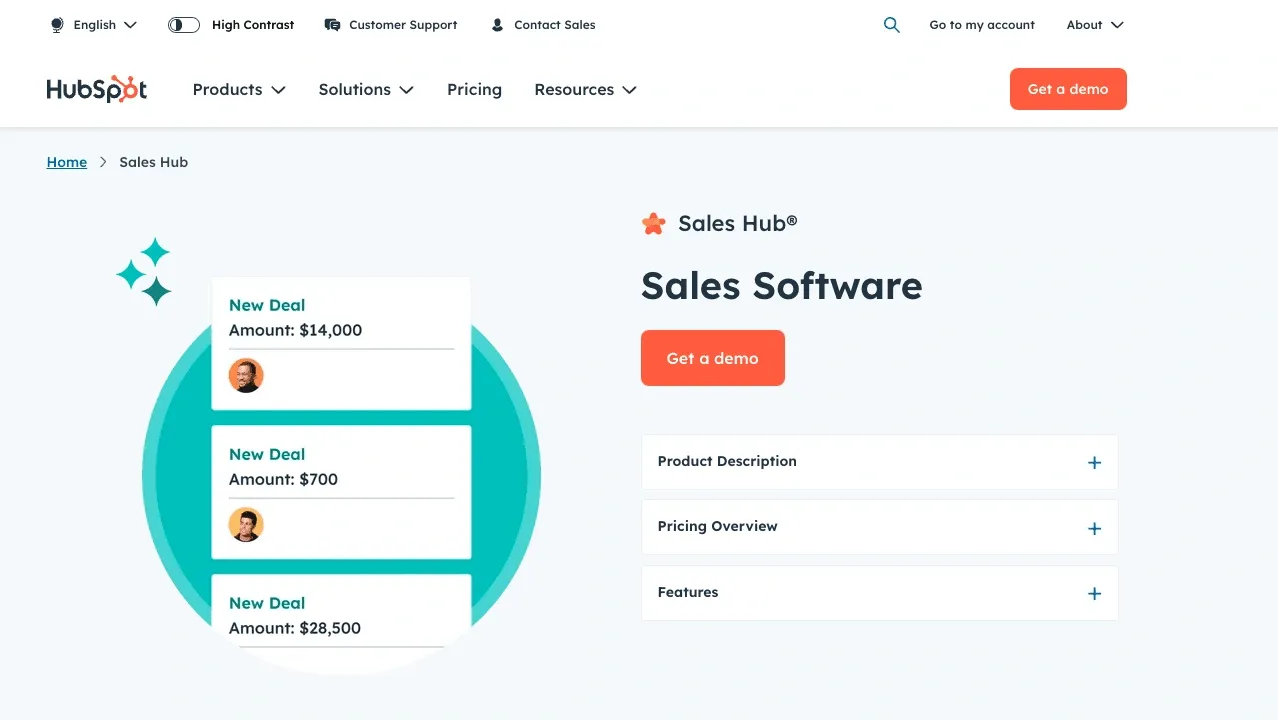1278x720 pixels.
Task: Open the Resources menu
Action: [585, 89]
